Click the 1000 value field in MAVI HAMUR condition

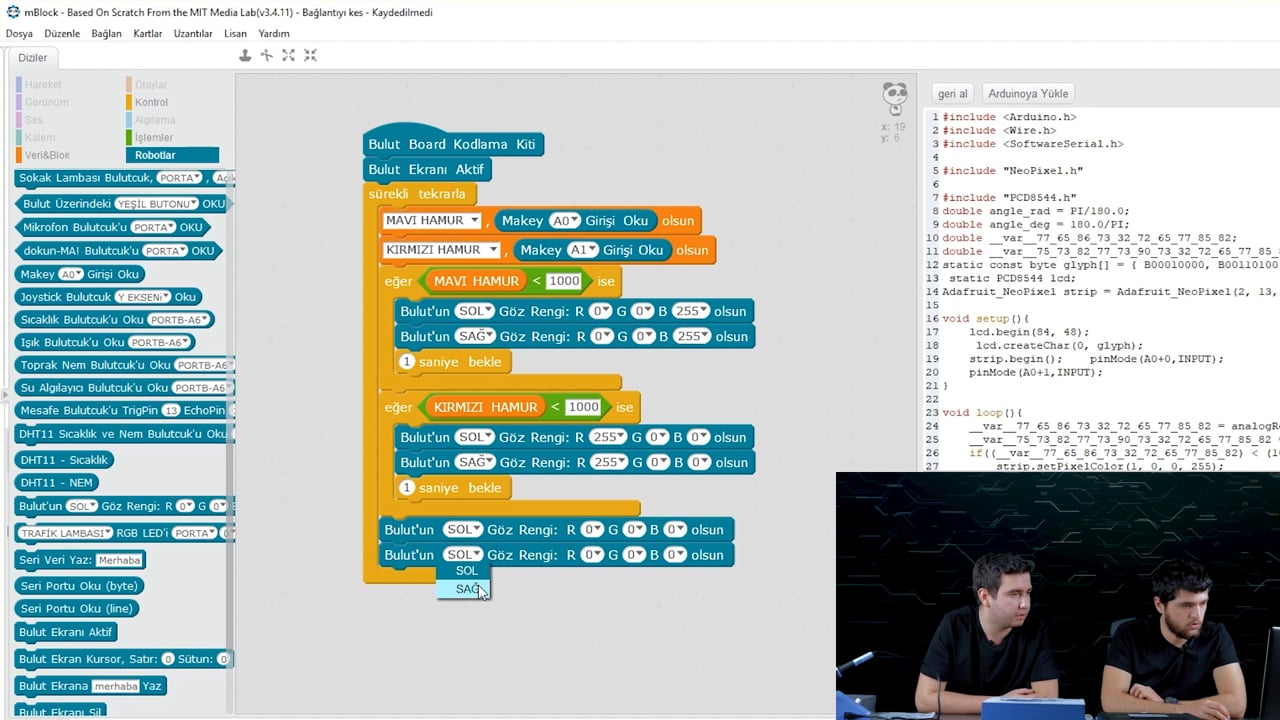pyautogui.click(x=564, y=281)
